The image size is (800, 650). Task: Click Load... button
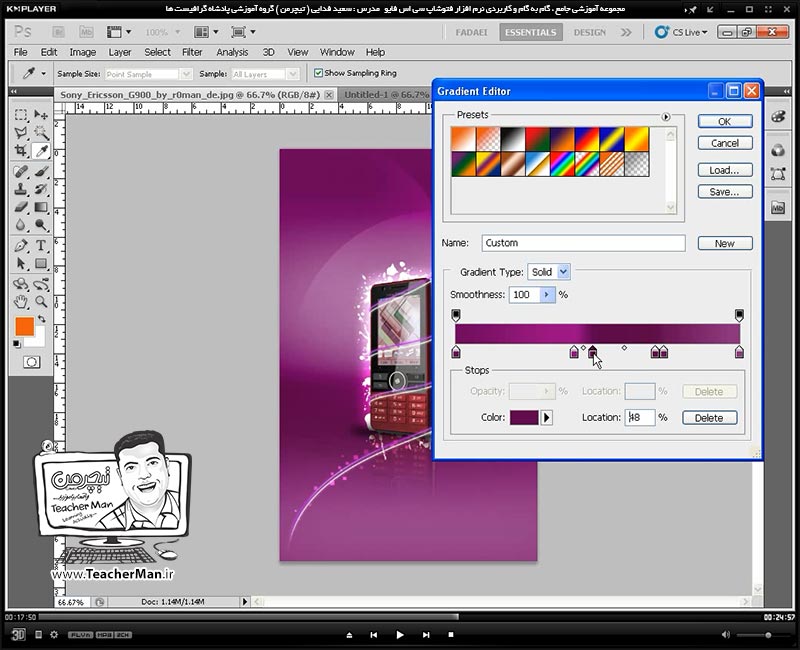[725, 170]
